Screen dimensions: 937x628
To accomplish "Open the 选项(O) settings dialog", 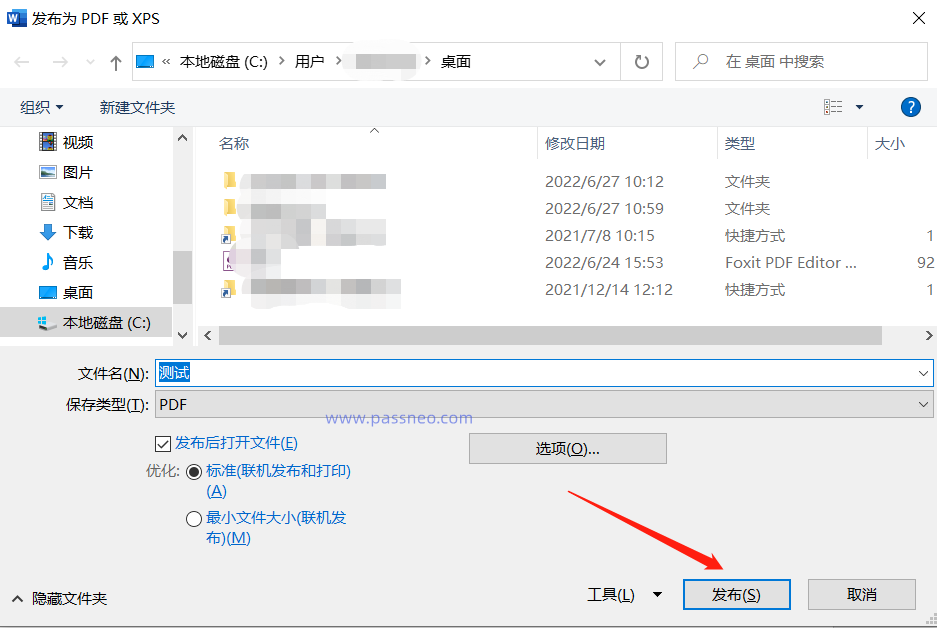I will 567,448.
